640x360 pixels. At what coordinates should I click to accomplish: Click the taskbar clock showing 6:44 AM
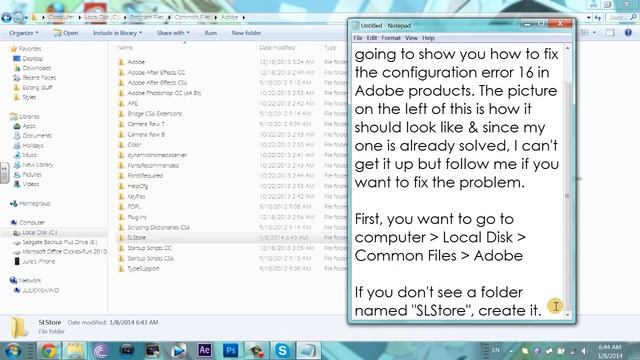click(610, 351)
